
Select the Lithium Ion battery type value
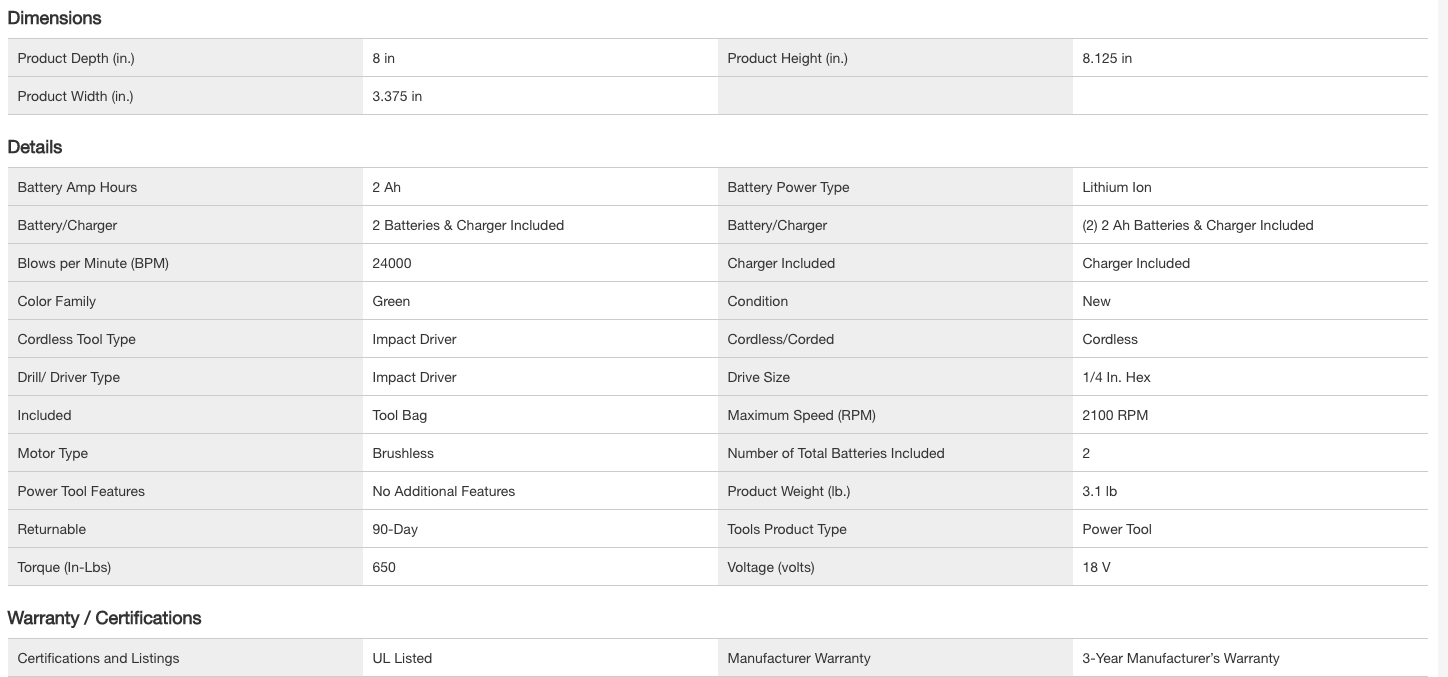click(1116, 187)
